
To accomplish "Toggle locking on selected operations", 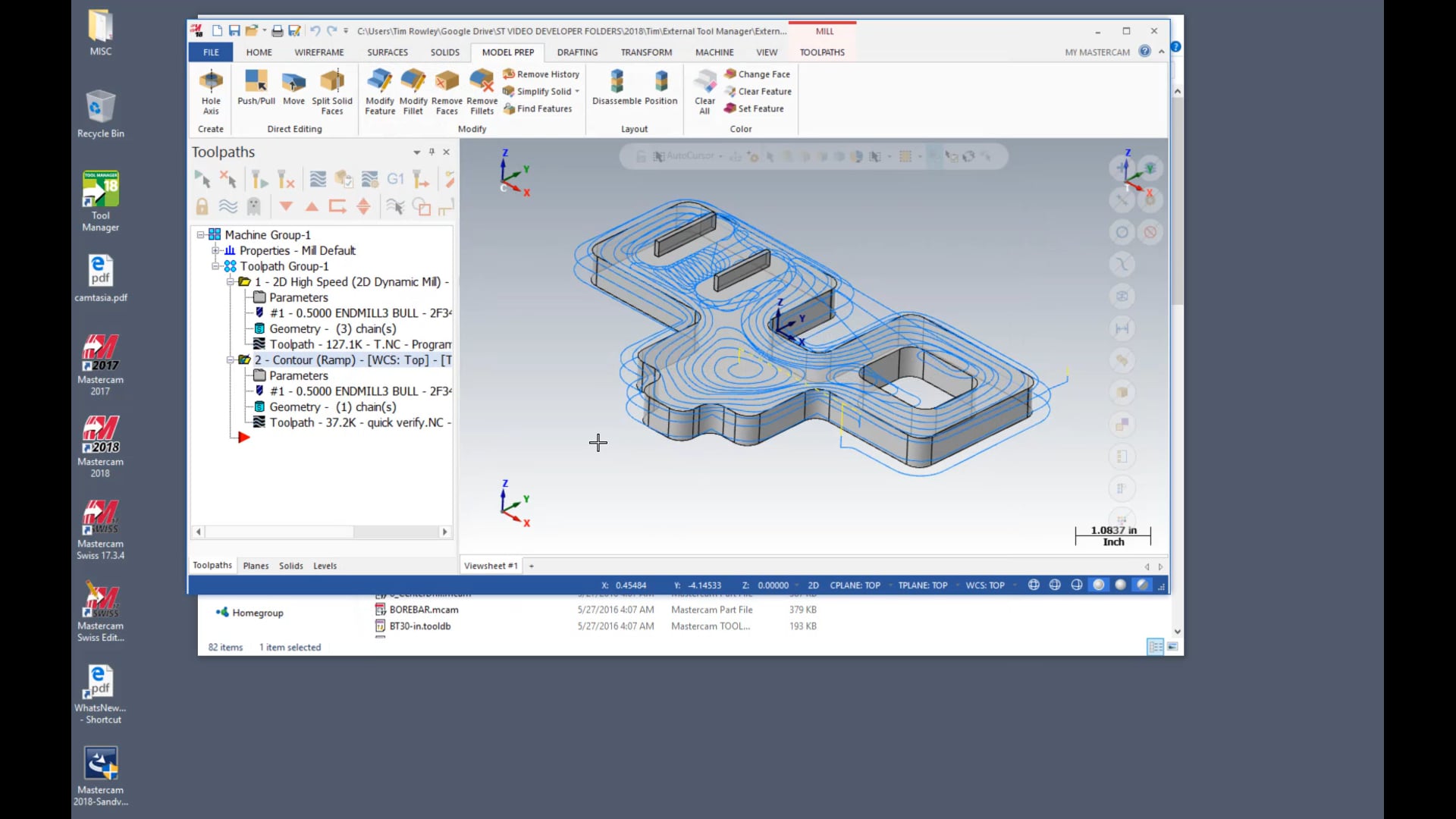I will pos(202,206).
